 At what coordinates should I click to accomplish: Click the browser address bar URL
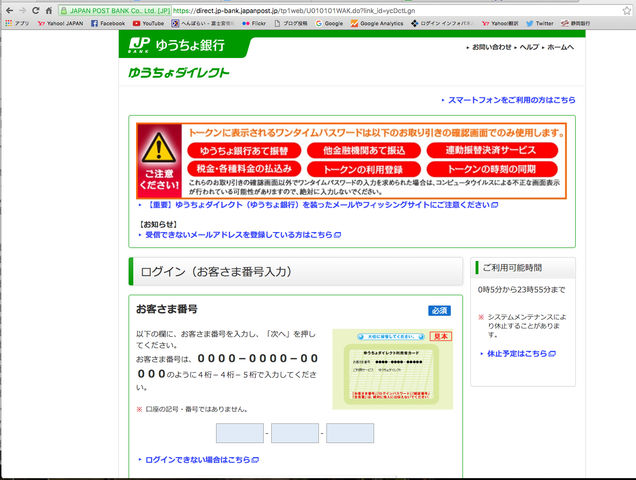tap(294, 11)
